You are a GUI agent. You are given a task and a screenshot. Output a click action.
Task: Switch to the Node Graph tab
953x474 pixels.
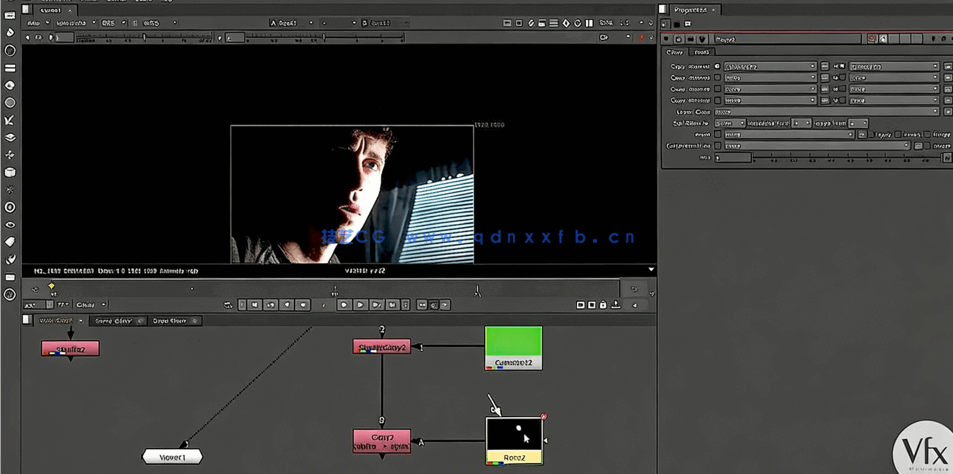point(55,320)
